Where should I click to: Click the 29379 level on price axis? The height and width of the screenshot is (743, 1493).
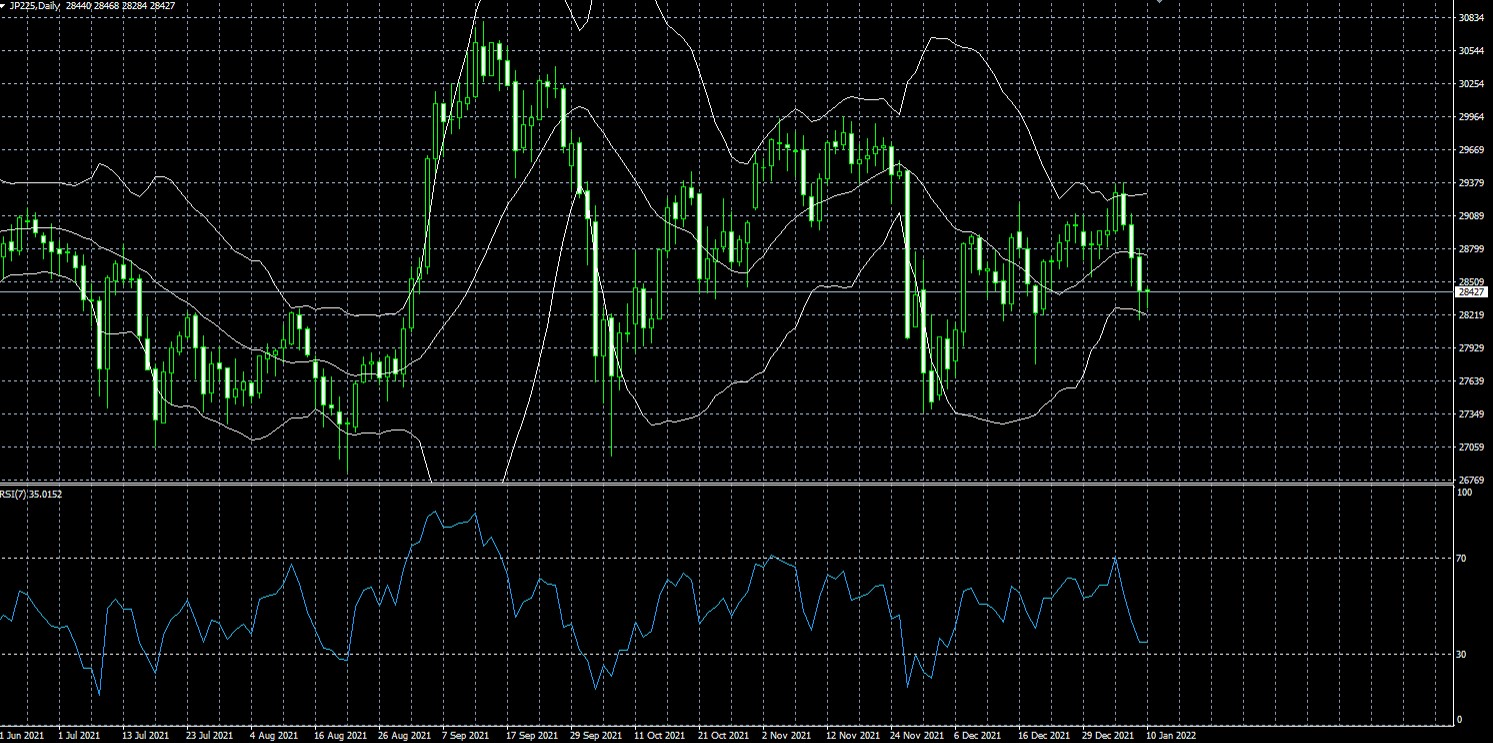pos(1471,183)
